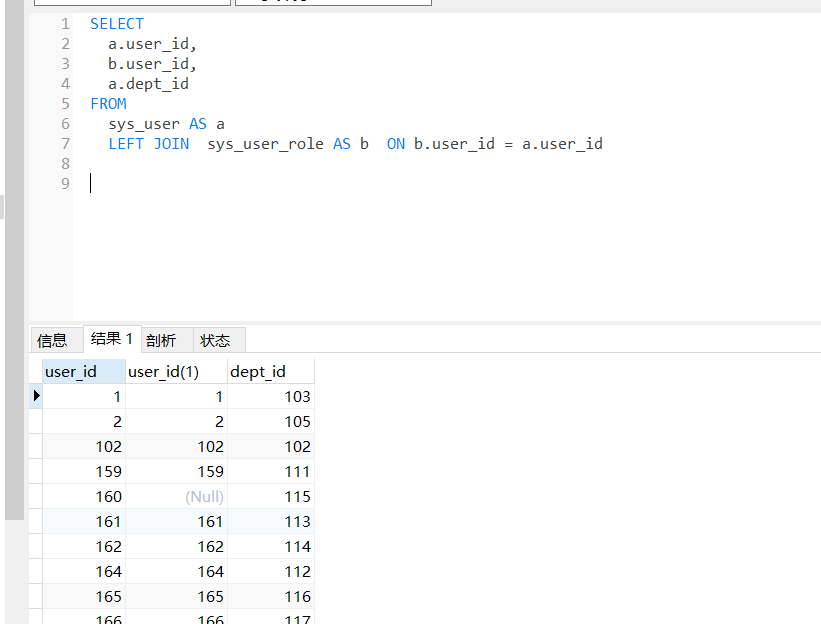Viewport: 821px width, 624px height.
Task: Click the a.dept_id text on line 4
Action: [148, 84]
